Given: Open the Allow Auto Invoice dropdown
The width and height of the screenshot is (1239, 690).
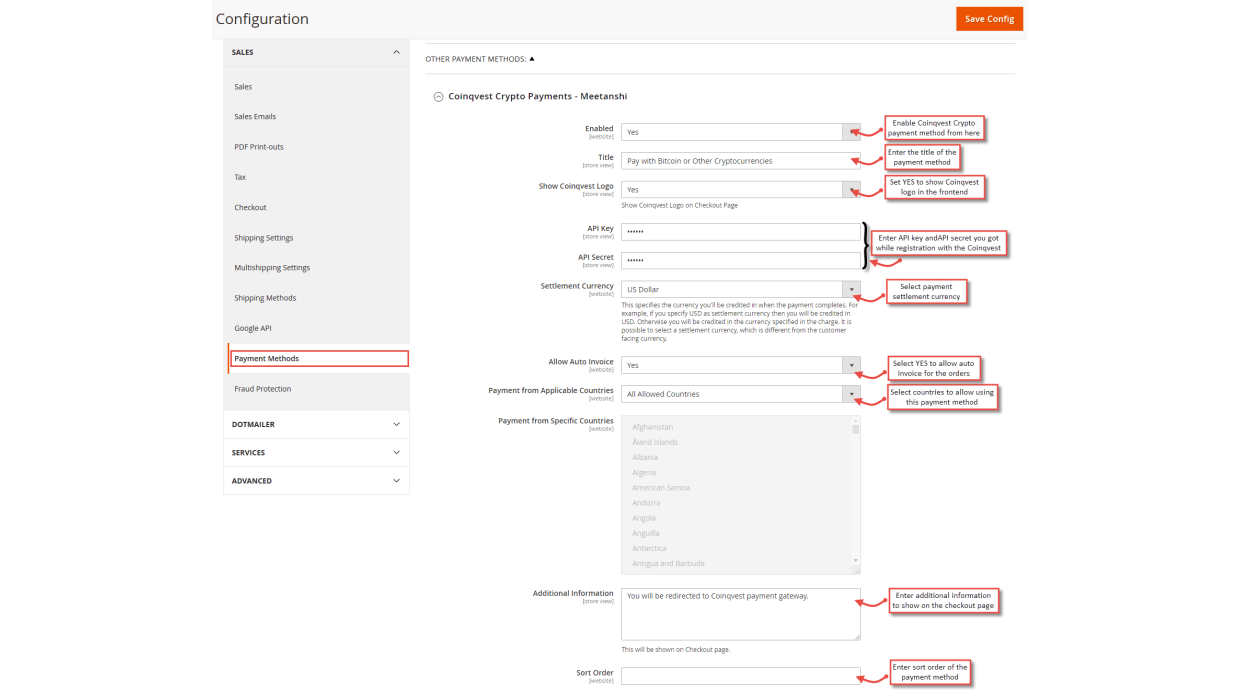Looking at the screenshot, I should coord(851,364).
